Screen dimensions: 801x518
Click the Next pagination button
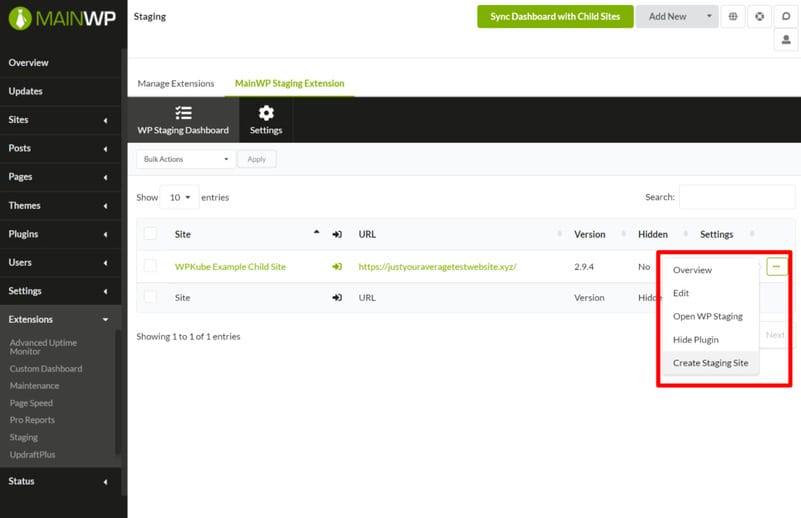[x=774, y=335]
